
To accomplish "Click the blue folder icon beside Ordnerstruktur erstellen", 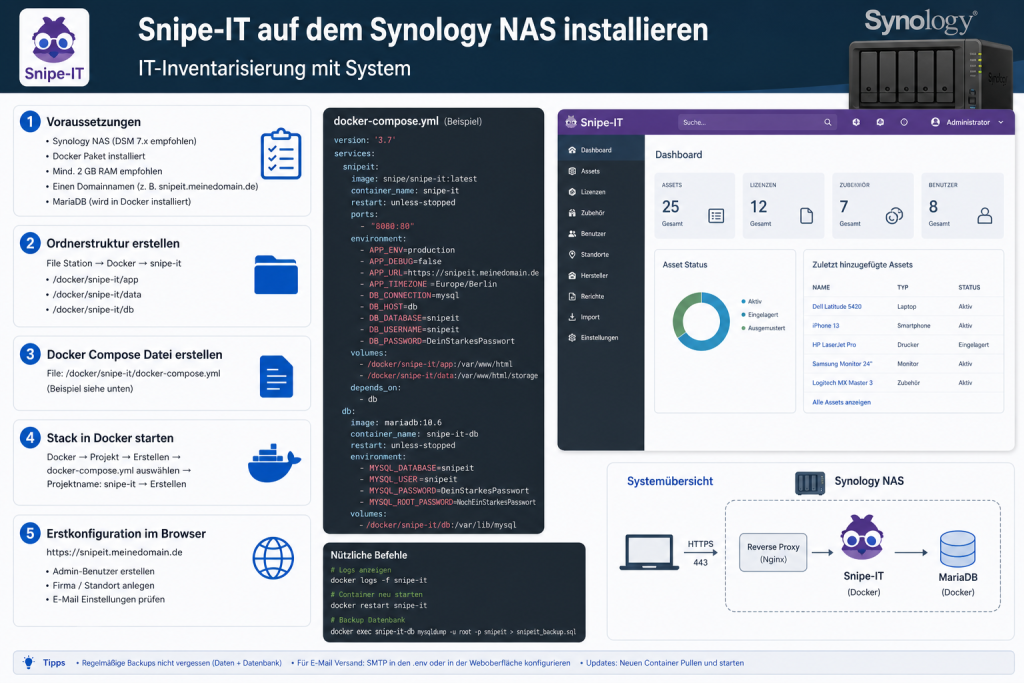I will pos(276,274).
